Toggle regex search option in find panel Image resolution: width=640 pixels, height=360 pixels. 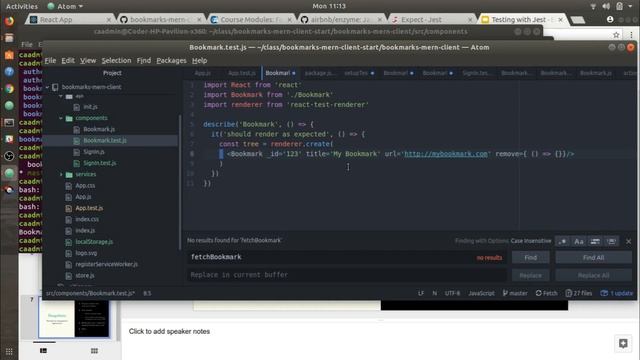click(562, 241)
